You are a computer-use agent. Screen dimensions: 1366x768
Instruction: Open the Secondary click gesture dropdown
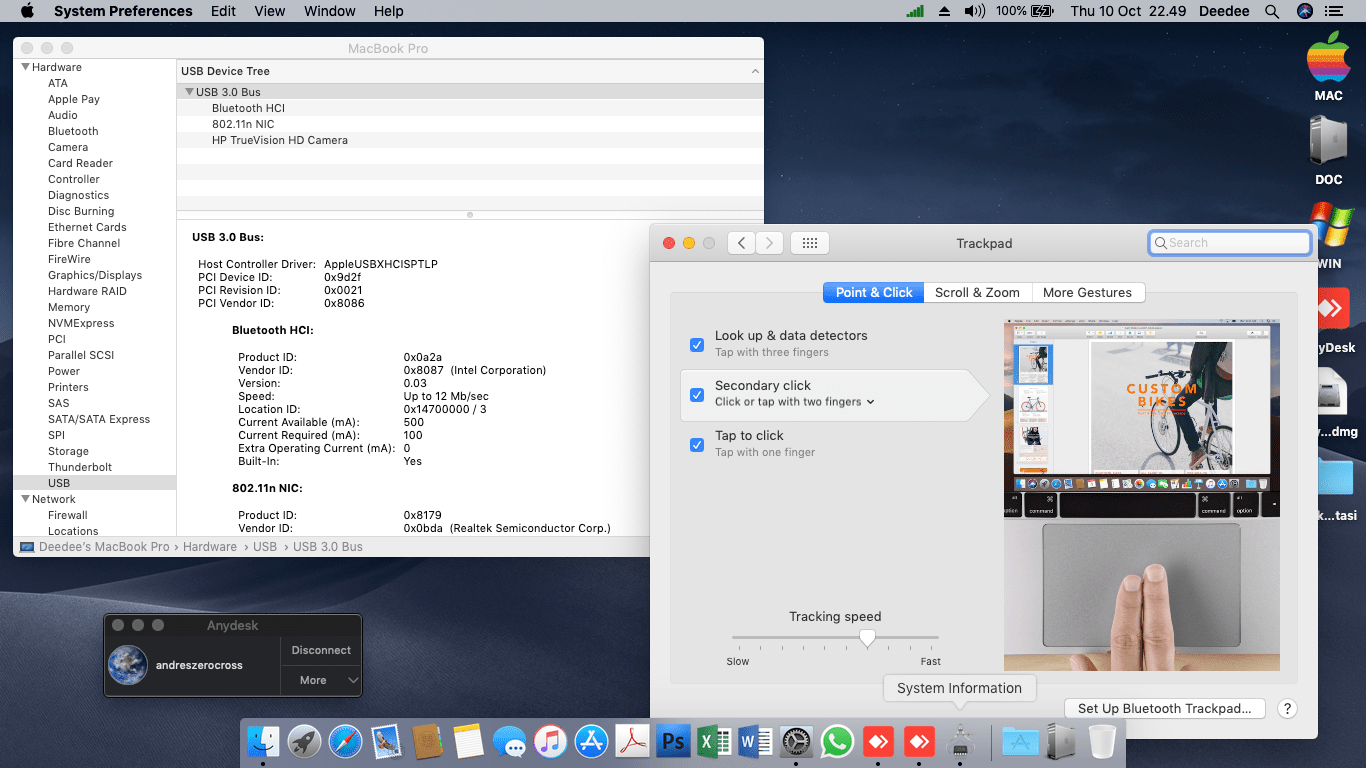tap(870, 402)
